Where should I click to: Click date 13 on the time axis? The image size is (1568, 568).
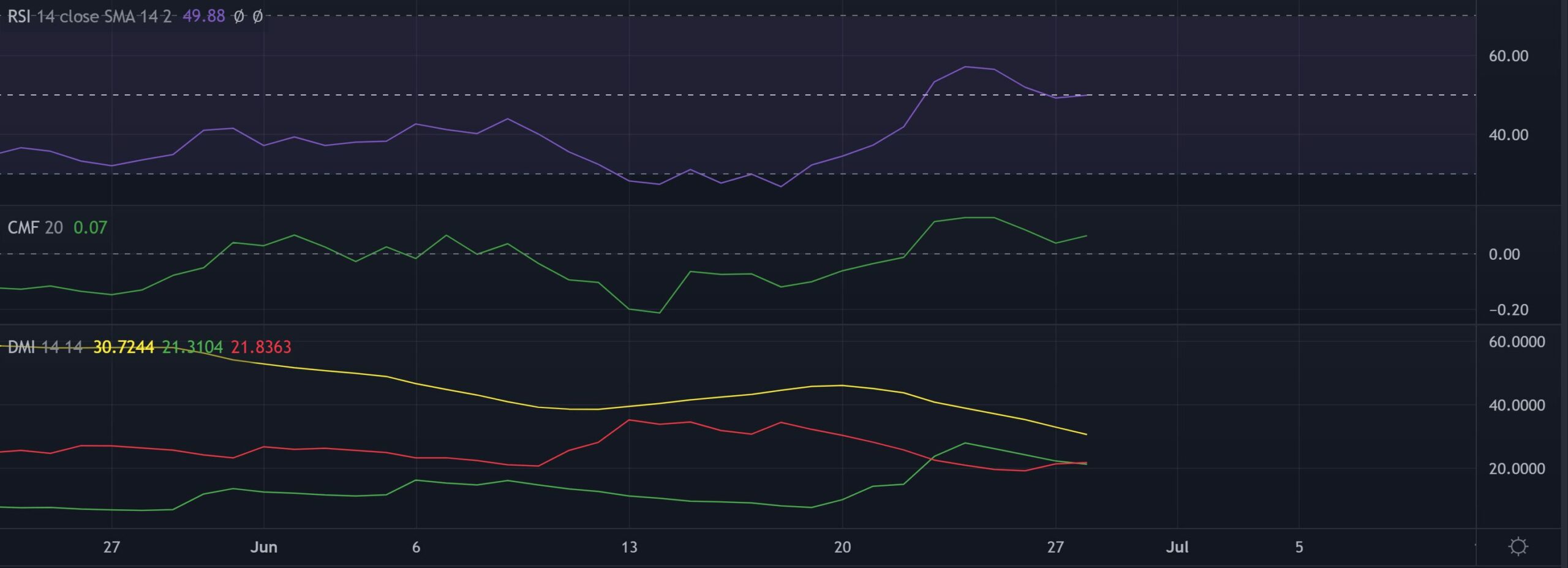[629, 547]
